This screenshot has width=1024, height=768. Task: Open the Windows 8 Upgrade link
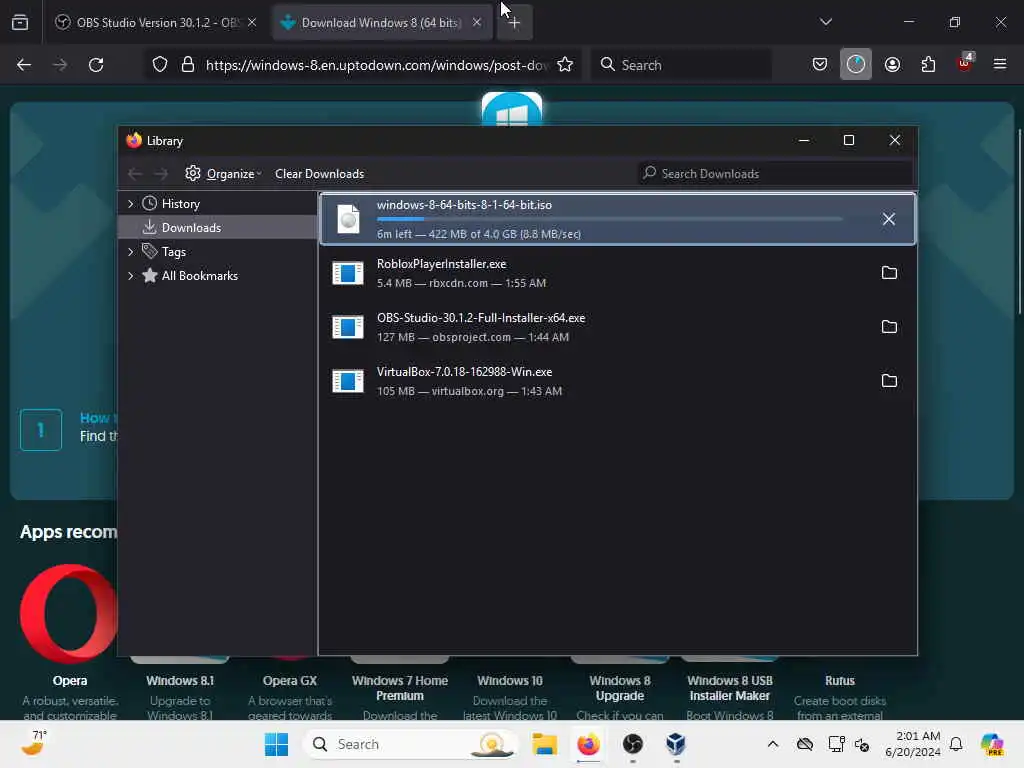click(x=620, y=690)
